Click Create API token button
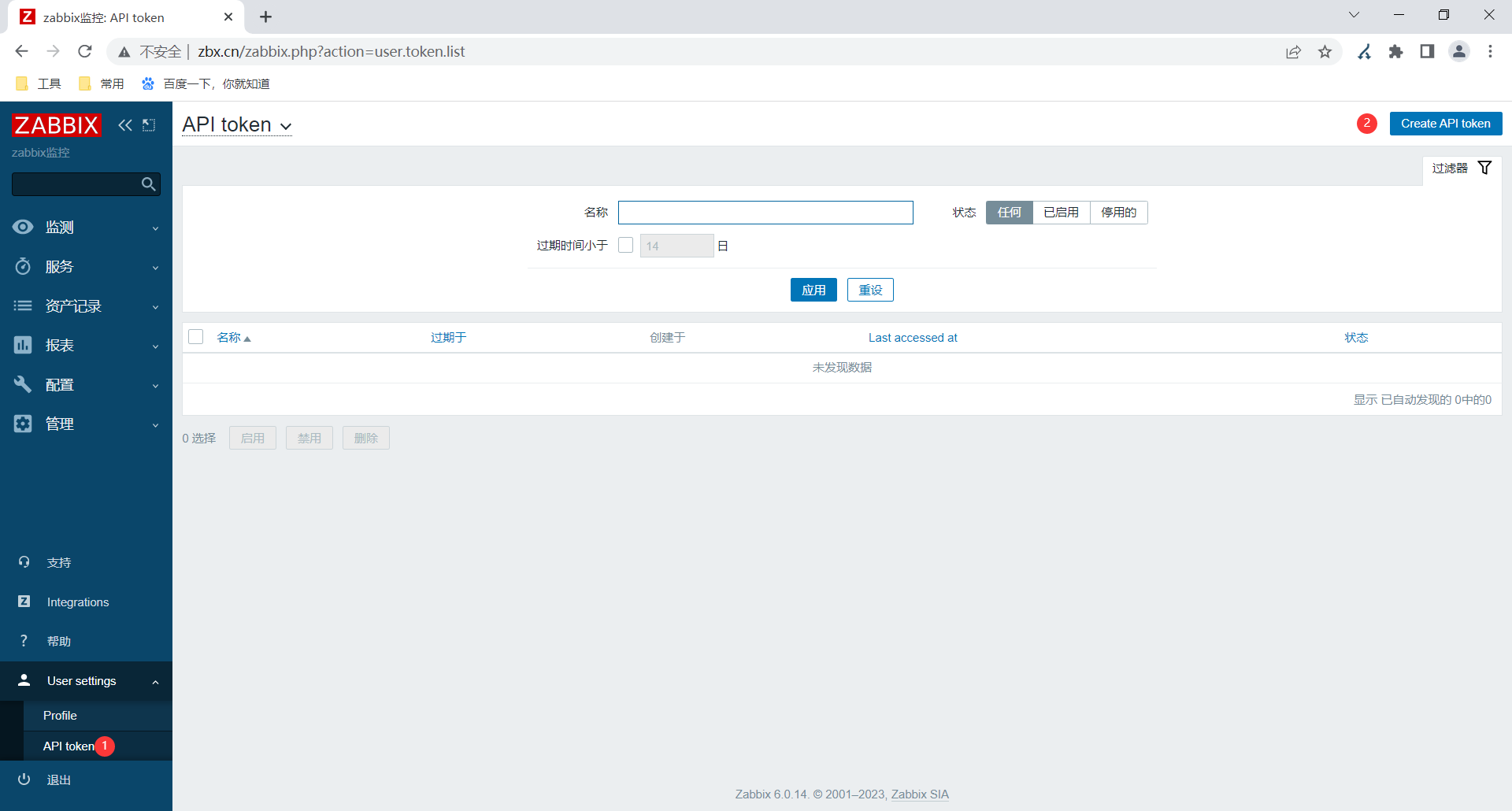Image resolution: width=1512 pixels, height=811 pixels. pos(1446,124)
